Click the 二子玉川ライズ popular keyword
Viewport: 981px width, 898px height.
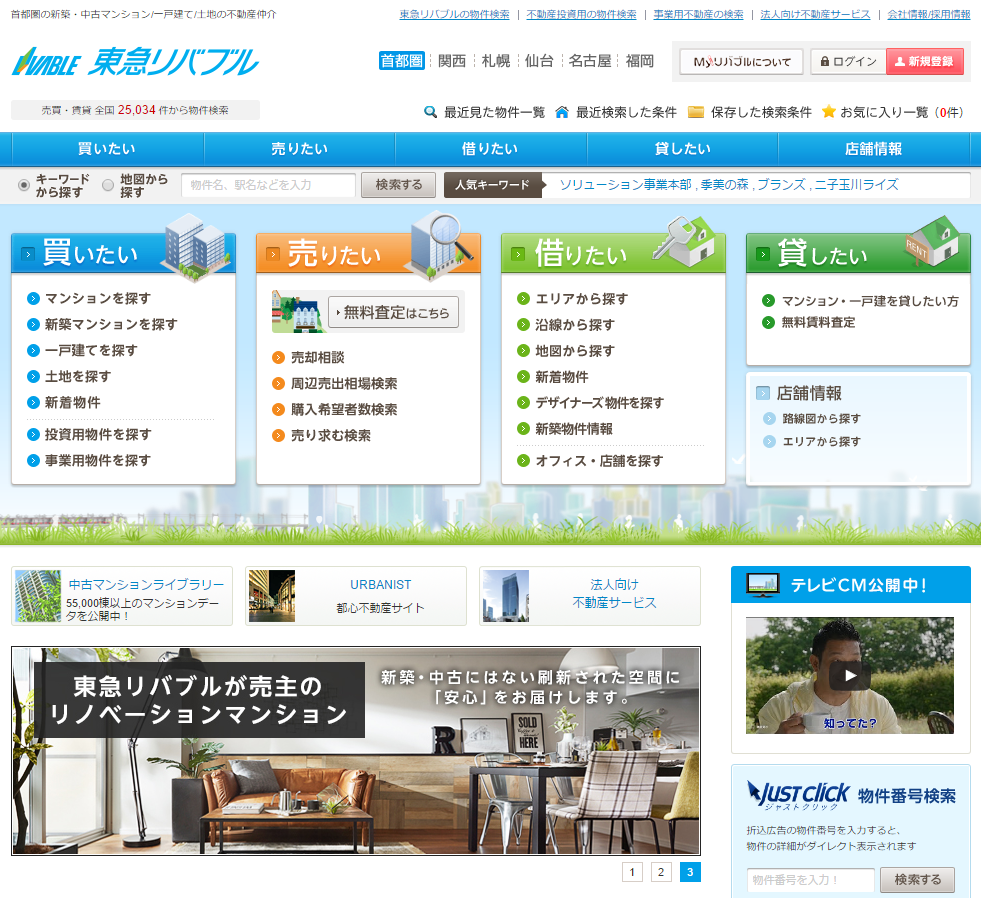tap(856, 185)
